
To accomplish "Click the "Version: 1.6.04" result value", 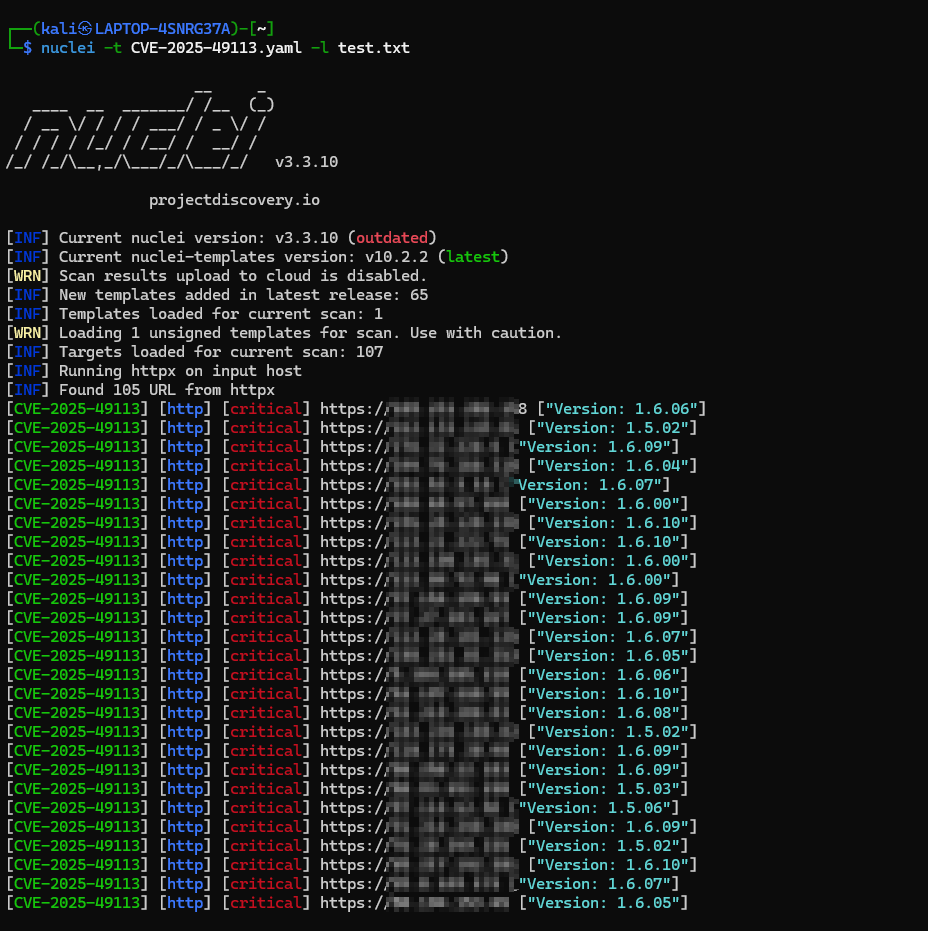I will click(612, 466).
